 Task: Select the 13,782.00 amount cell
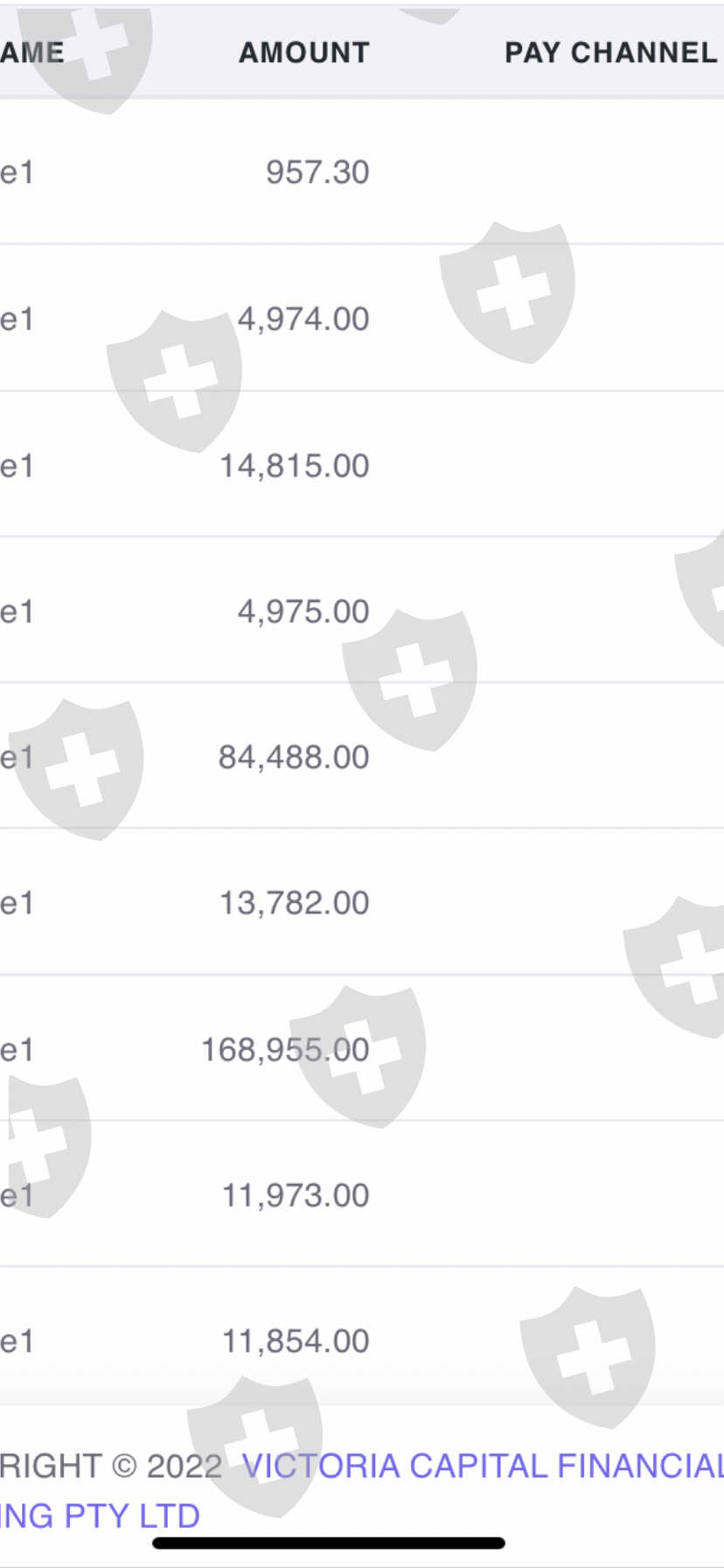(295, 903)
